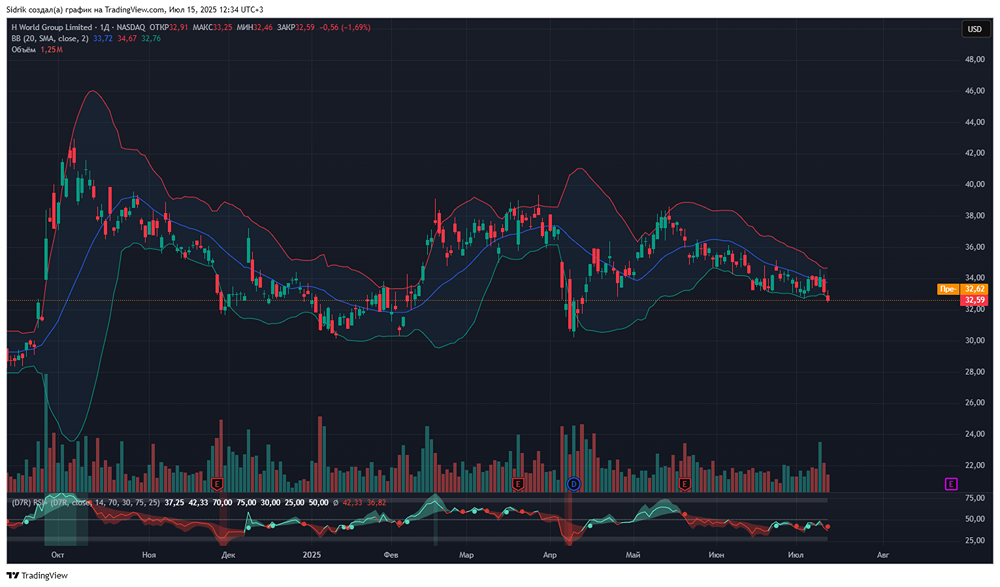Screen dimensions: 1000x587
Task: Click the red earnings E marker in late May
Action: click(x=685, y=484)
